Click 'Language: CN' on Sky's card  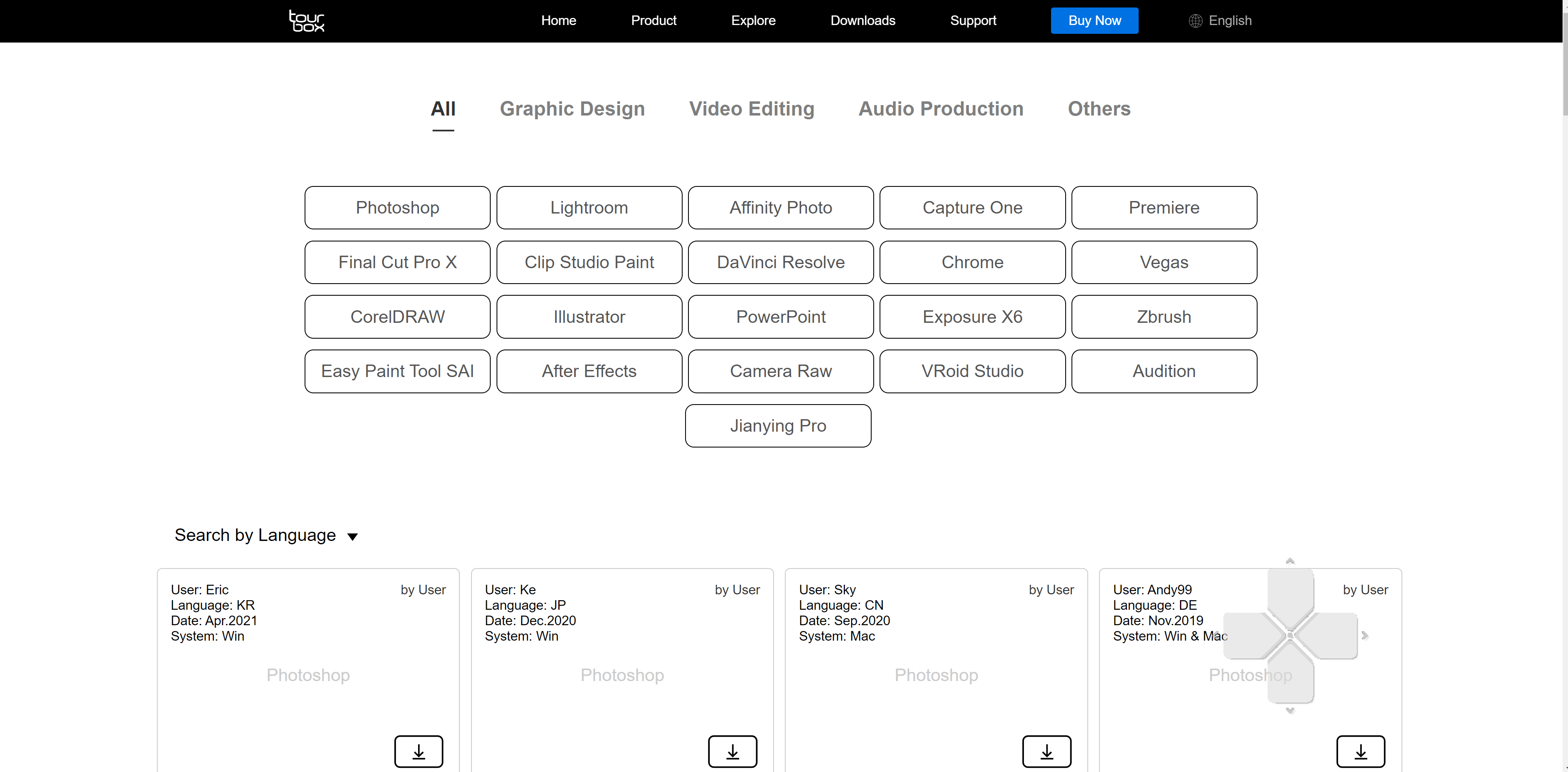coord(841,605)
